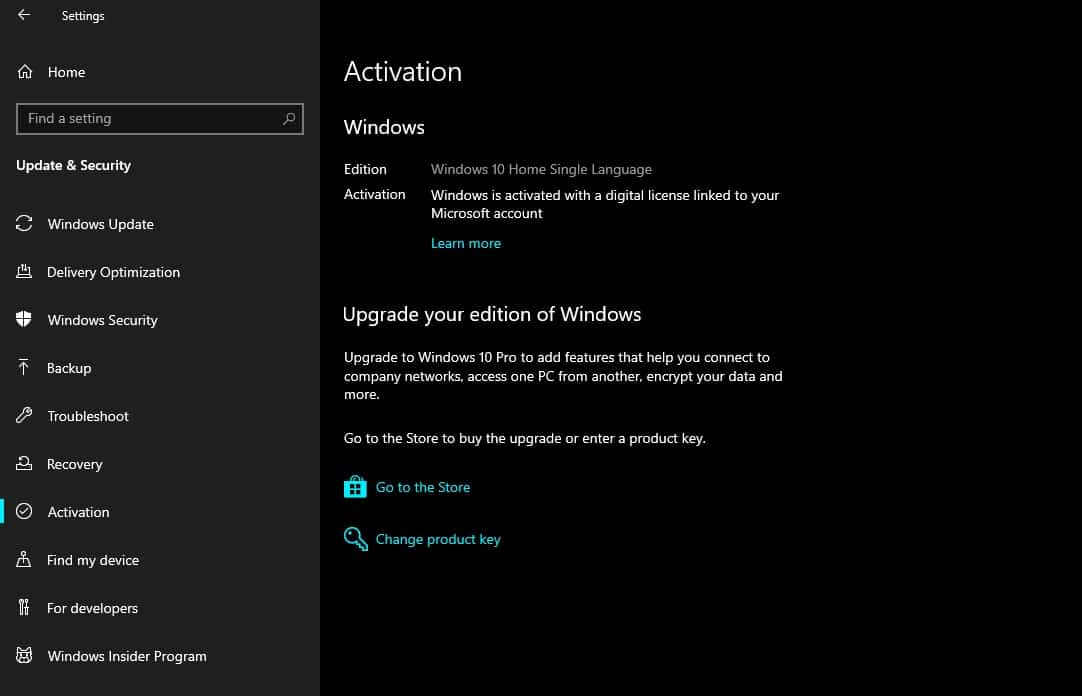Click the Settings title label
Image resolution: width=1082 pixels, height=696 pixels.
coord(83,15)
